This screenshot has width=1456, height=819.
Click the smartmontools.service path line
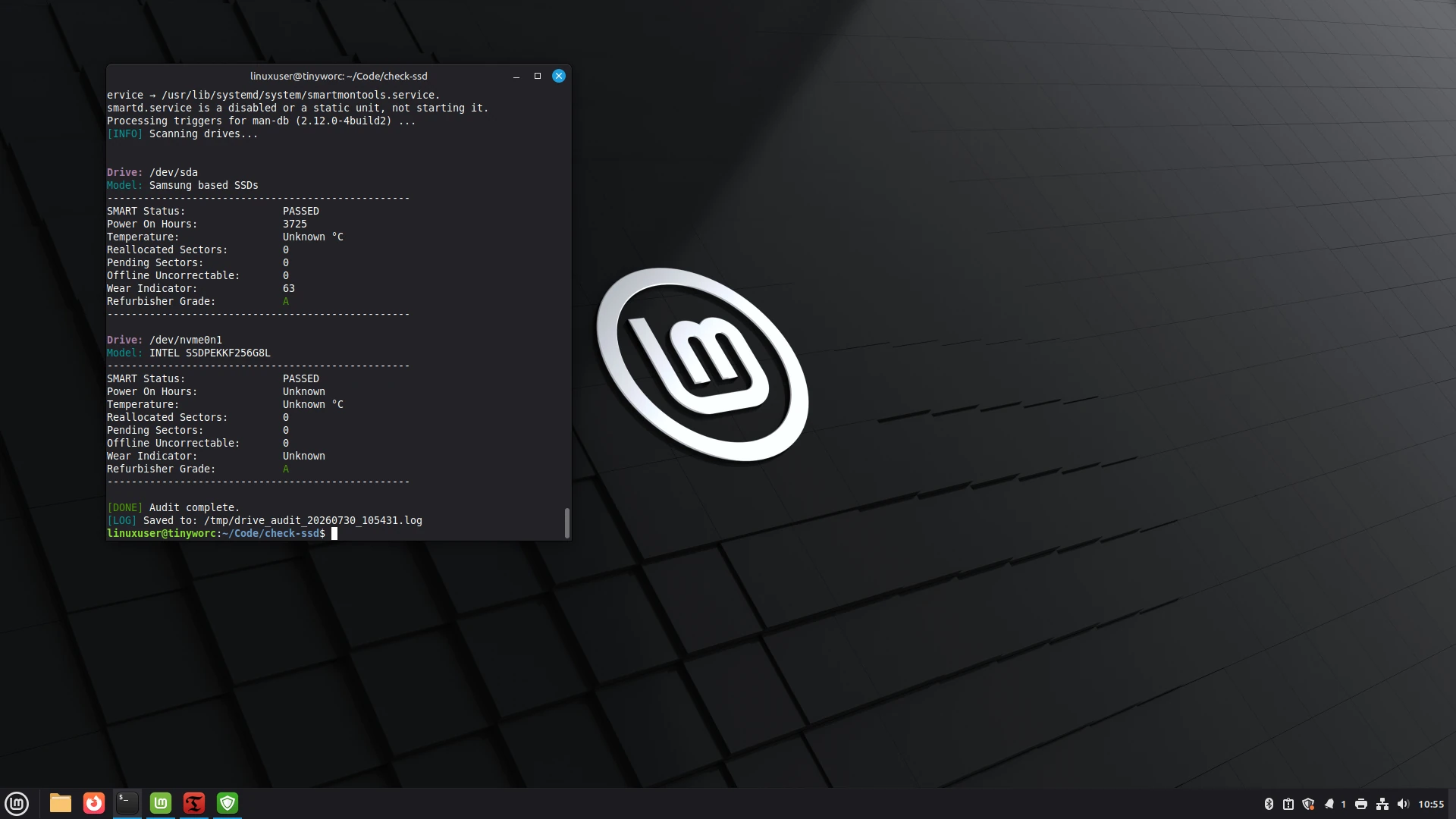(x=274, y=96)
